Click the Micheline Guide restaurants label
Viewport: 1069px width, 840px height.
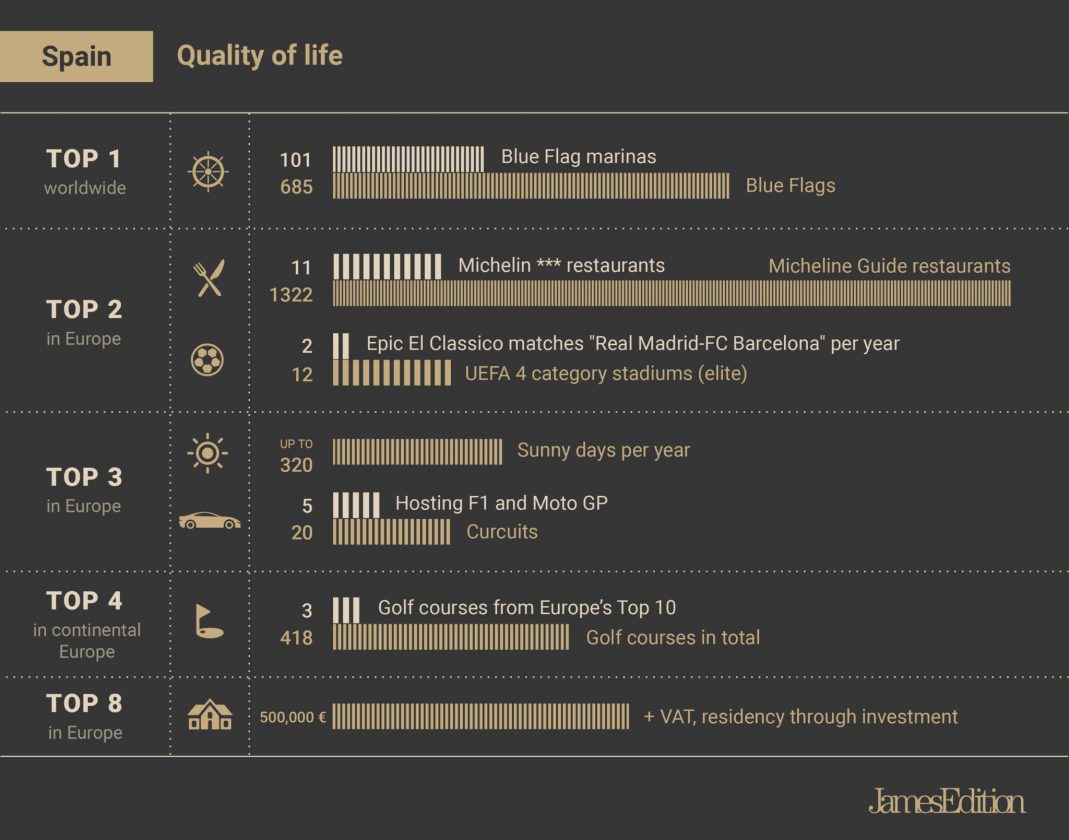click(889, 266)
